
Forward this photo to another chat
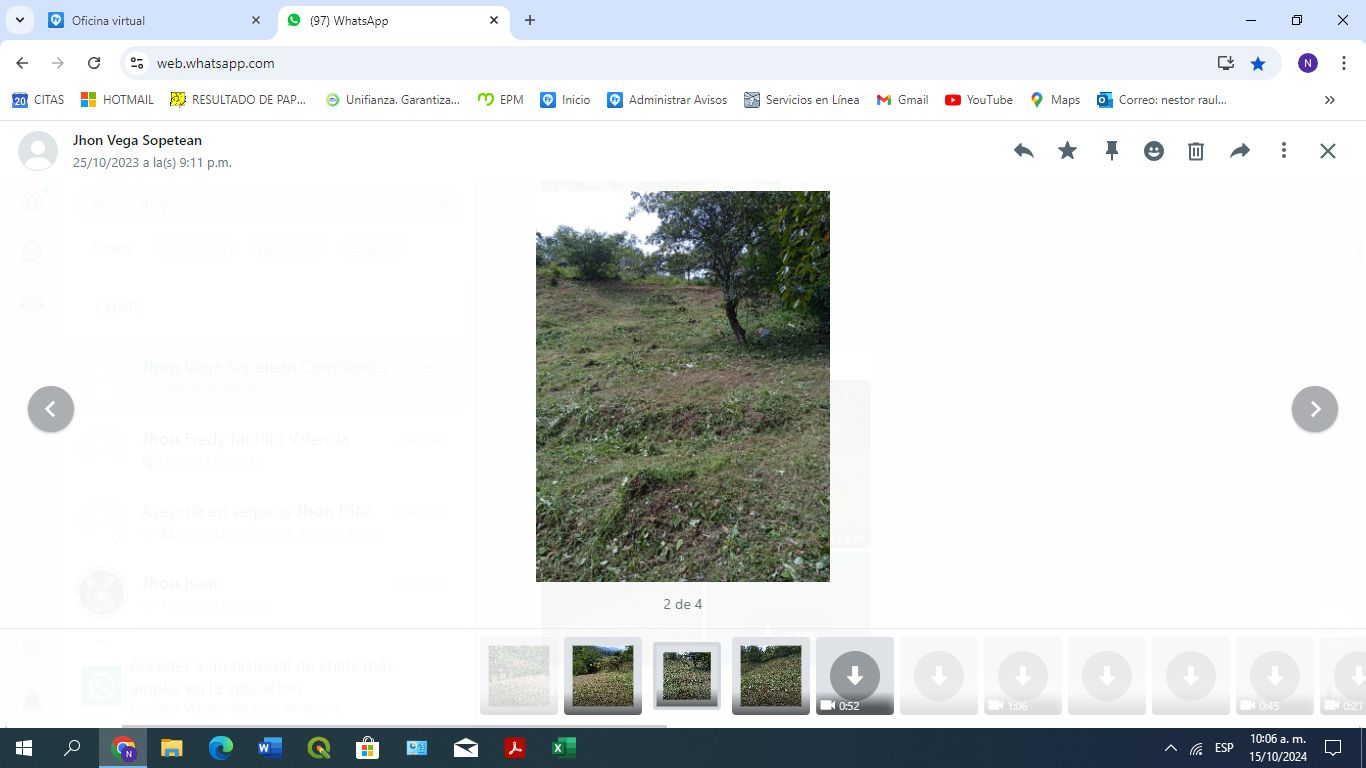click(x=1240, y=150)
